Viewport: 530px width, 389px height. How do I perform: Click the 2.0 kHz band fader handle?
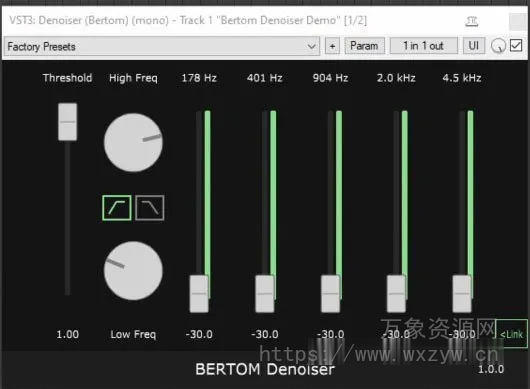(x=396, y=293)
